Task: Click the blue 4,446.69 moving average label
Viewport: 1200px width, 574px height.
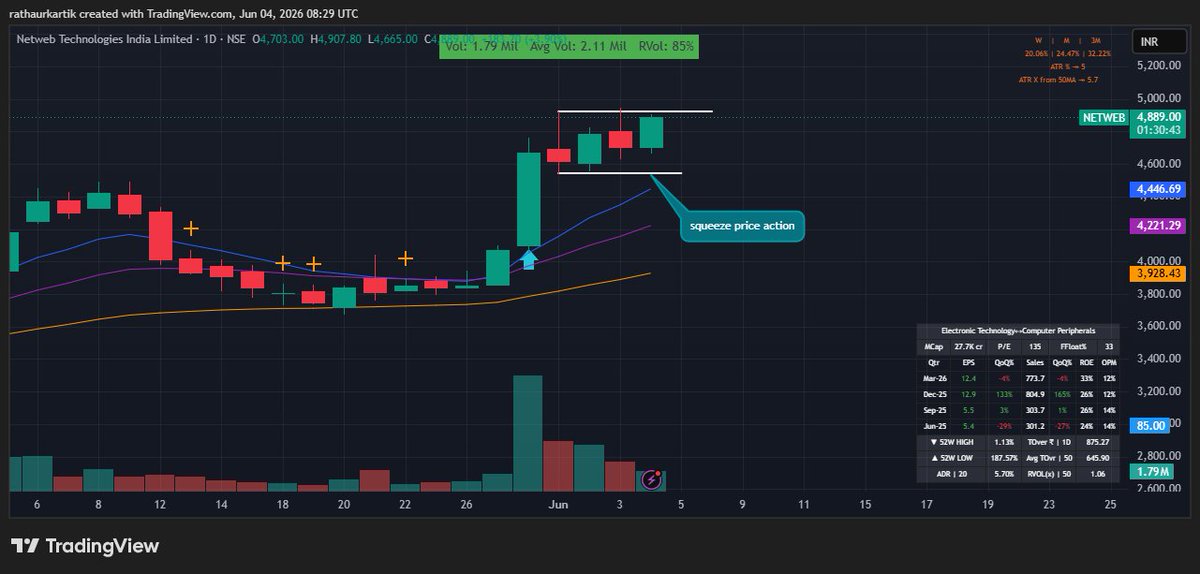Action: pyautogui.click(x=1158, y=188)
